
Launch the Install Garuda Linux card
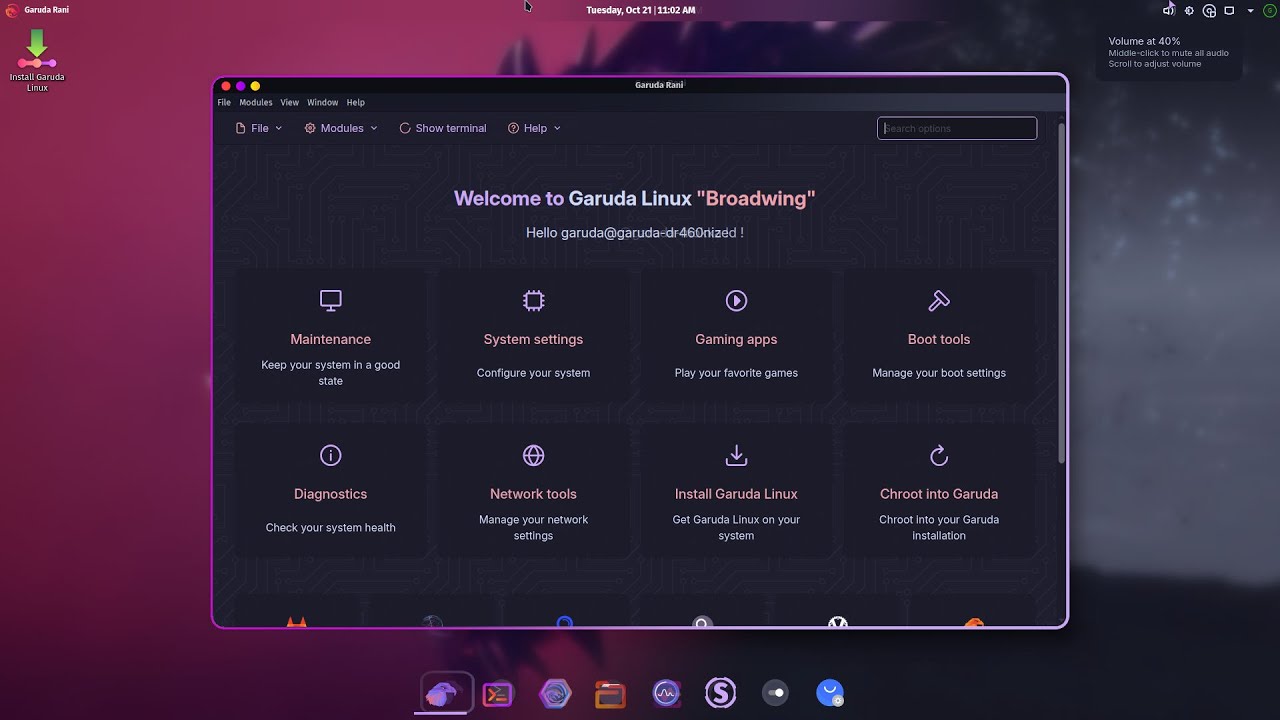(x=736, y=492)
